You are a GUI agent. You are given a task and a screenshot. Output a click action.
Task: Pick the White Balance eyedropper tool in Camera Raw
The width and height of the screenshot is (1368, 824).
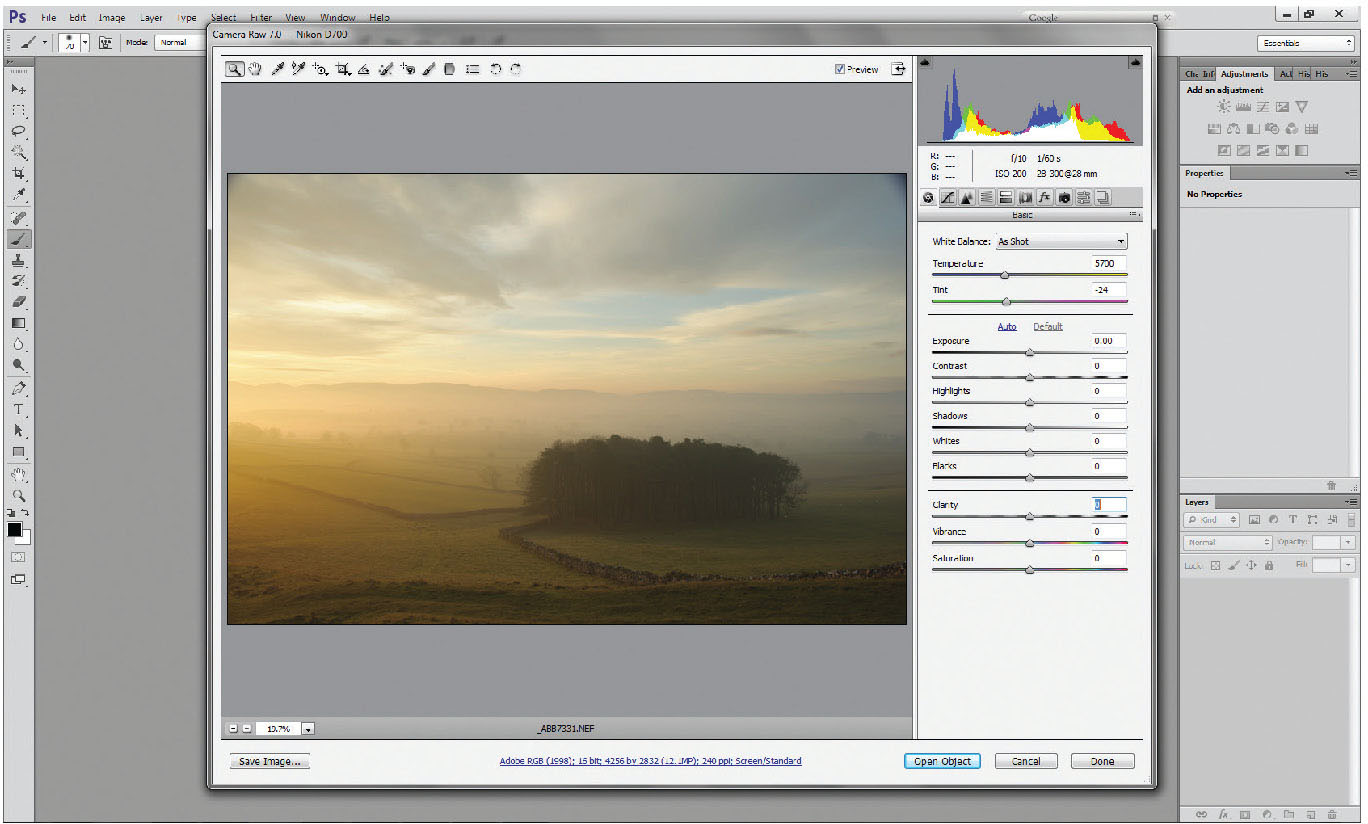point(278,69)
